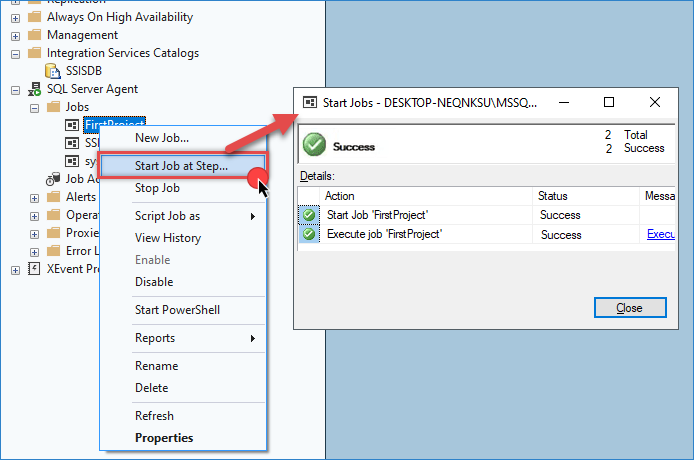
Task: Collapse the Jobs folder node
Action: [34, 107]
